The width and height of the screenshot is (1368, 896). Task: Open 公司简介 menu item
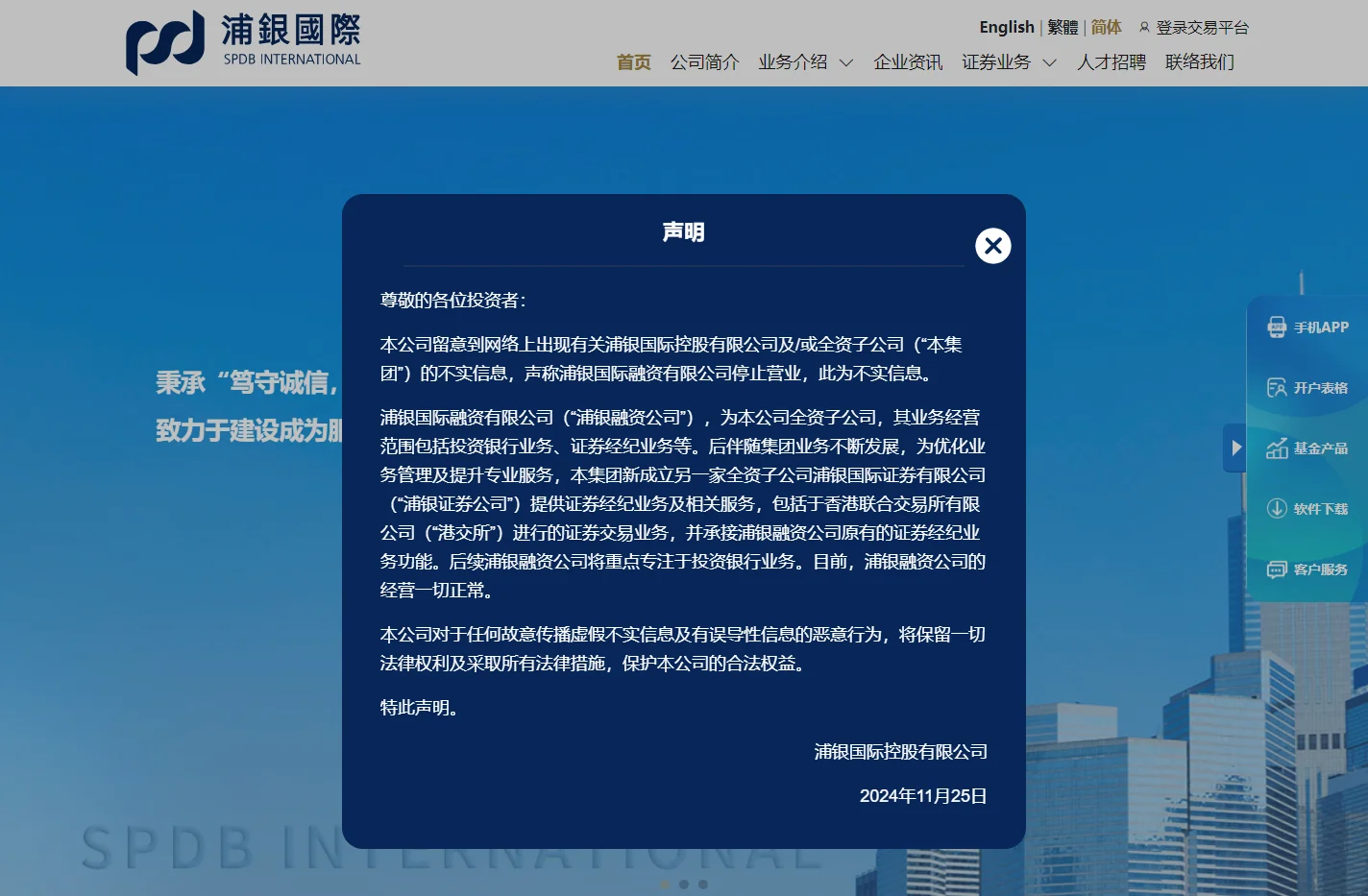coord(705,62)
